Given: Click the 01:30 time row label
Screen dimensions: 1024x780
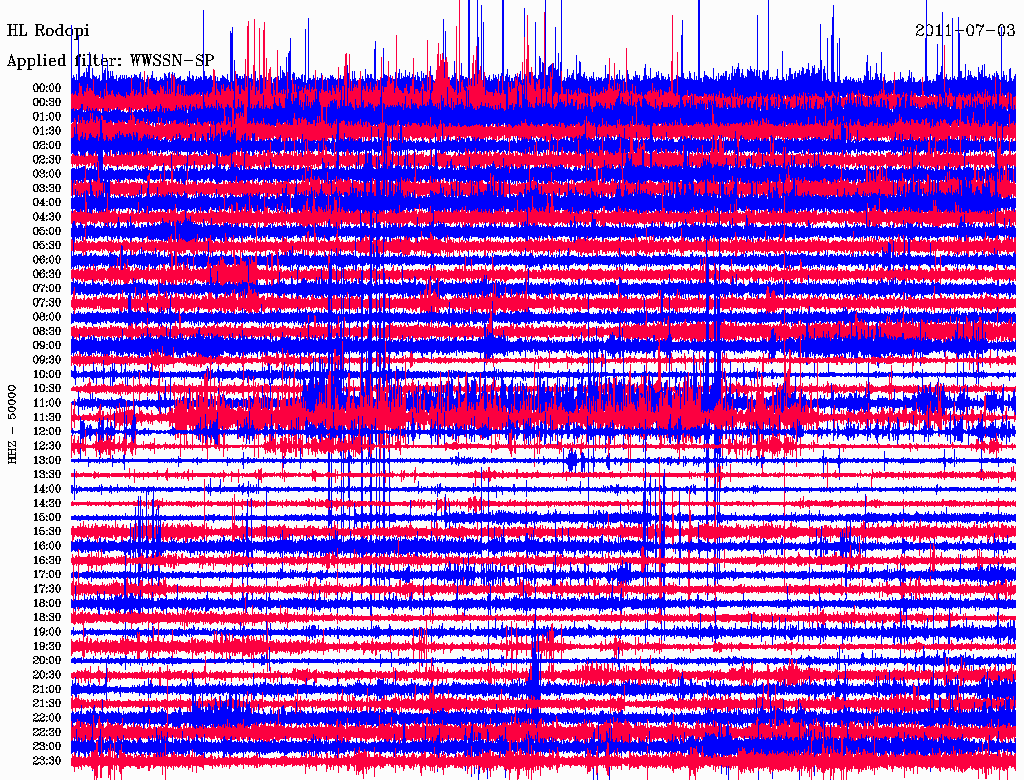Looking at the screenshot, I should [47, 131].
